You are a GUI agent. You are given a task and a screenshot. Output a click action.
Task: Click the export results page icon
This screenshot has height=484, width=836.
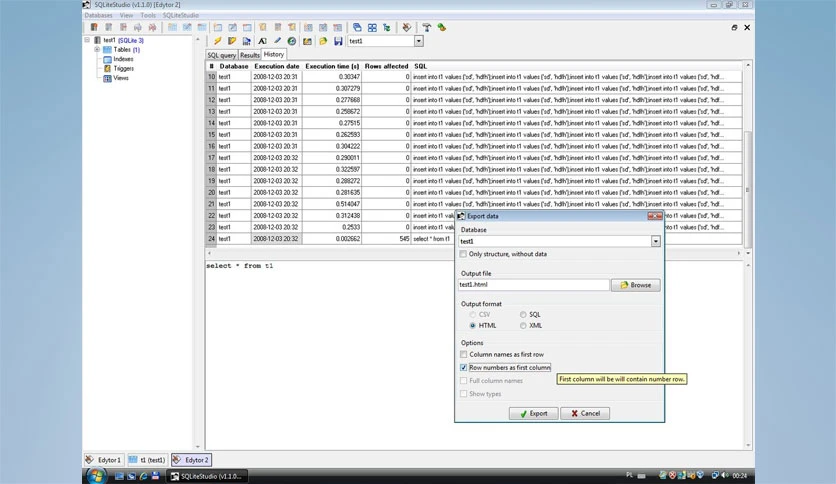246,41
